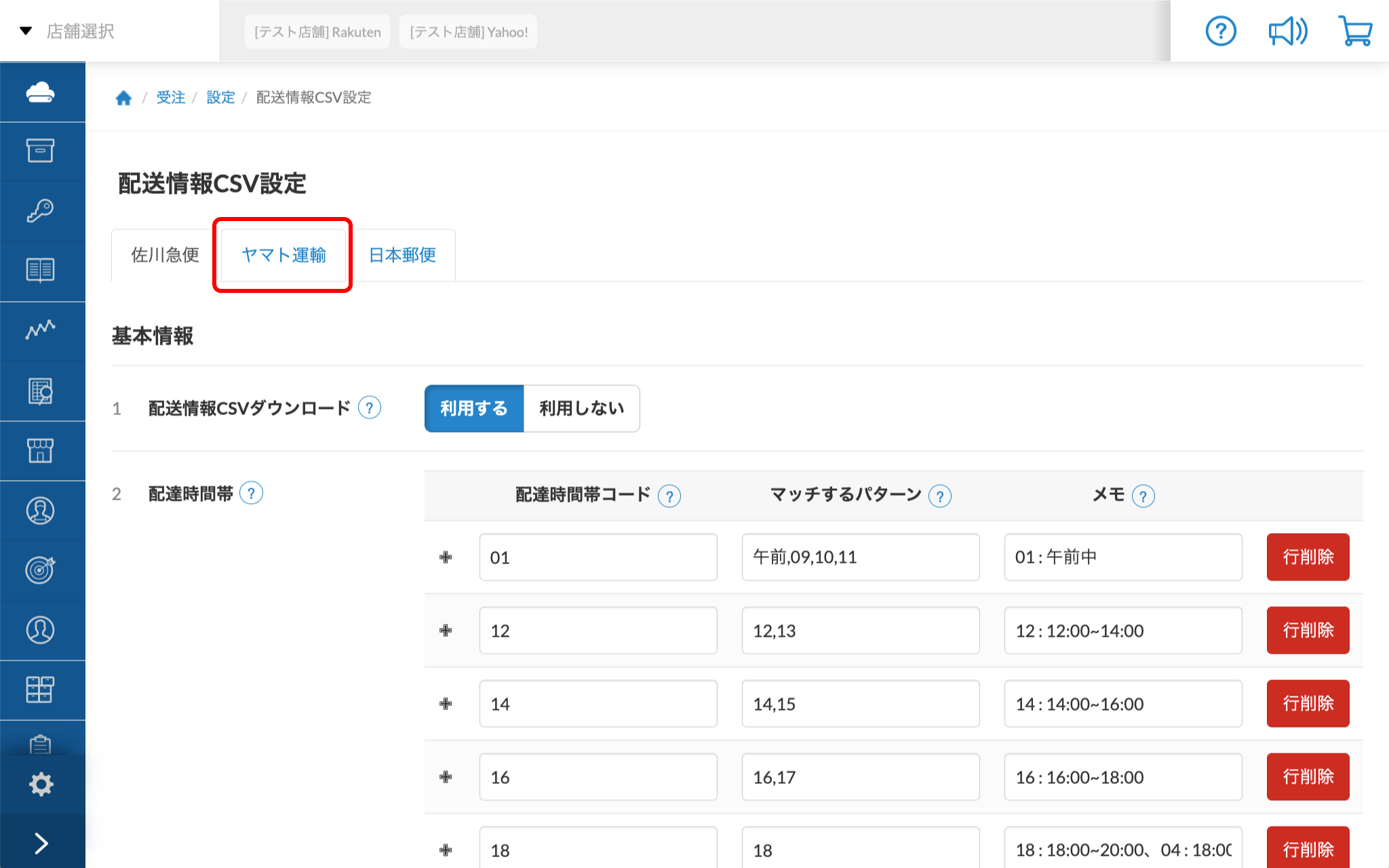Open the target/goal icon in sidebar

point(42,570)
